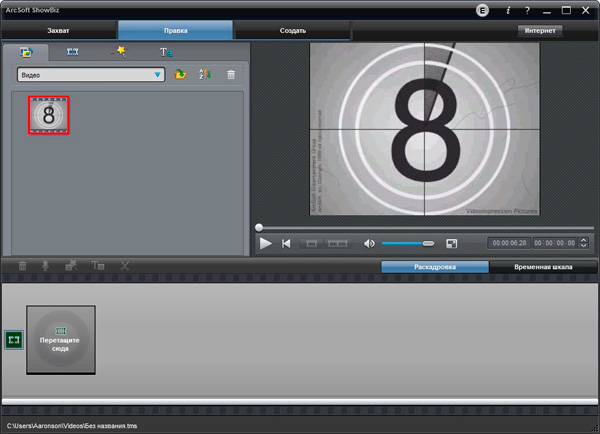The height and width of the screenshot is (434, 600).
Task: Click the fullscreen preview icon
Action: (452, 243)
